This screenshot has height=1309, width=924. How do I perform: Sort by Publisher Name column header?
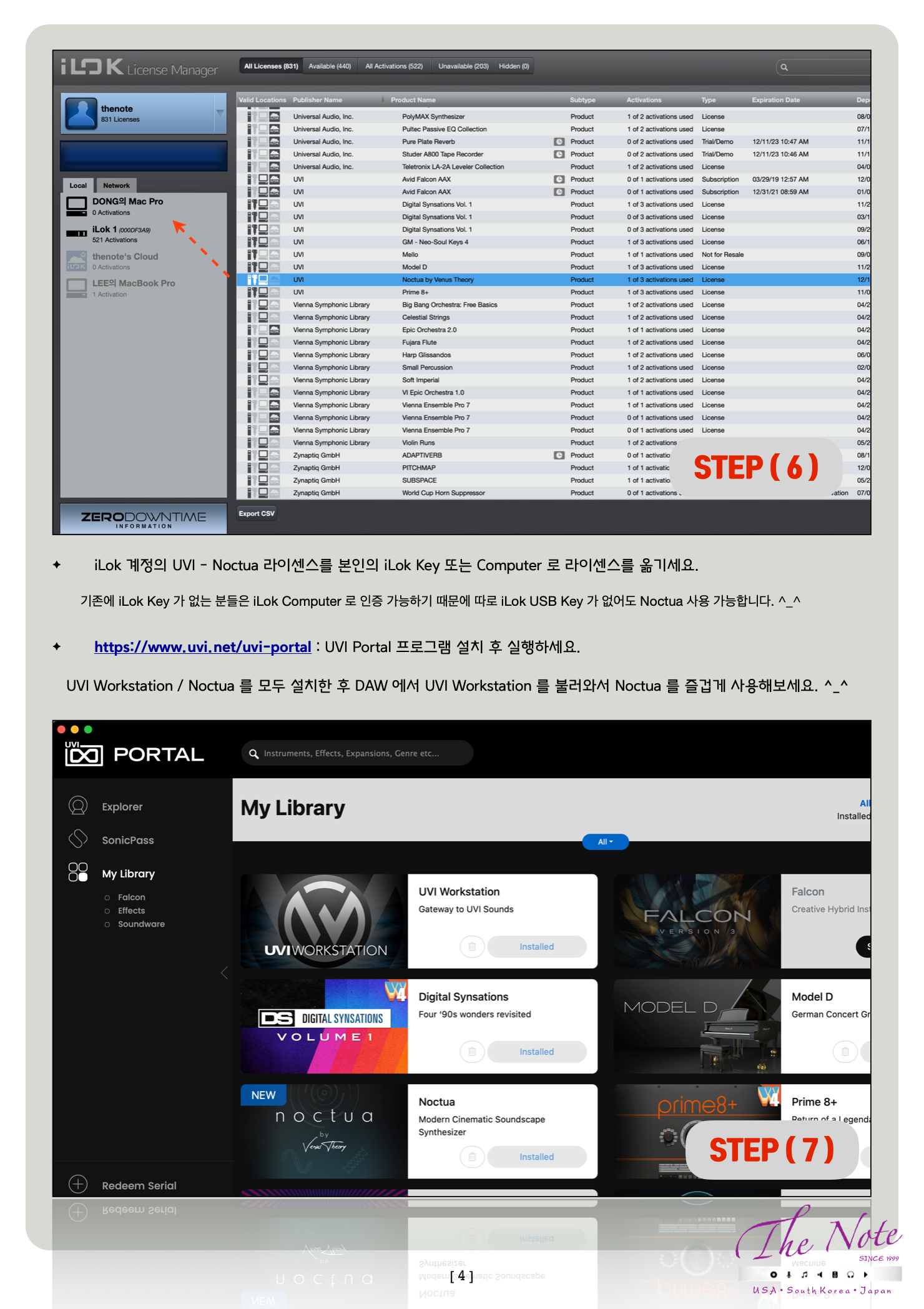coord(317,100)
